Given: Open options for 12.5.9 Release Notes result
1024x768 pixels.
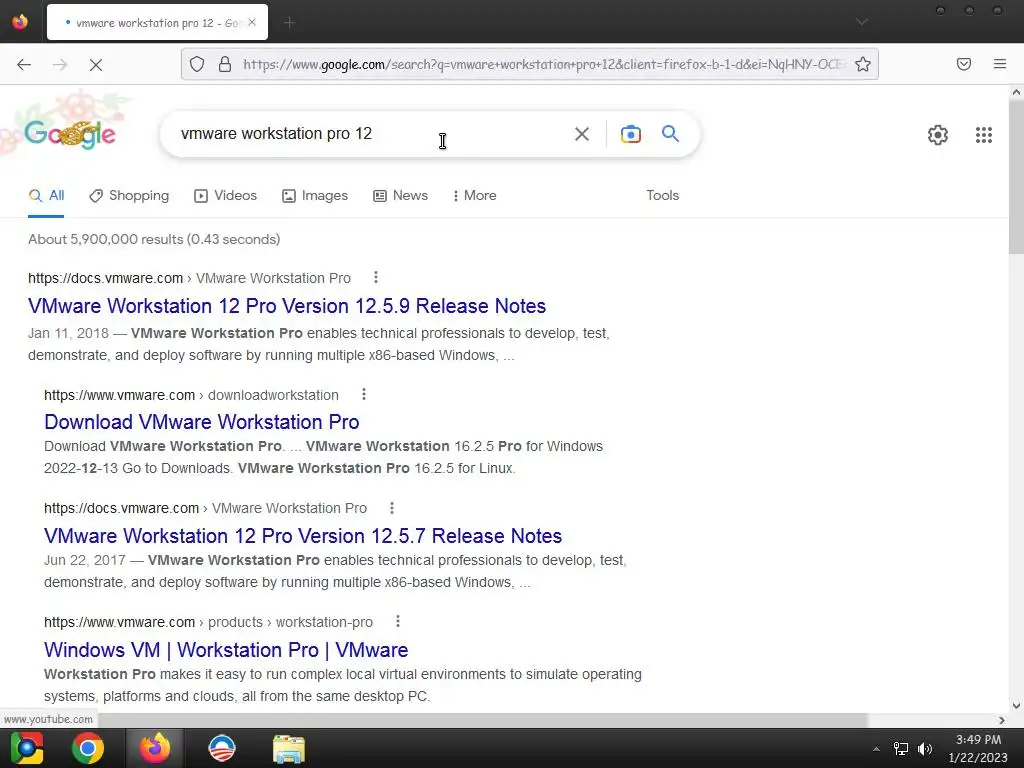Looking at the screenshot, I should [x=376, y=277].
